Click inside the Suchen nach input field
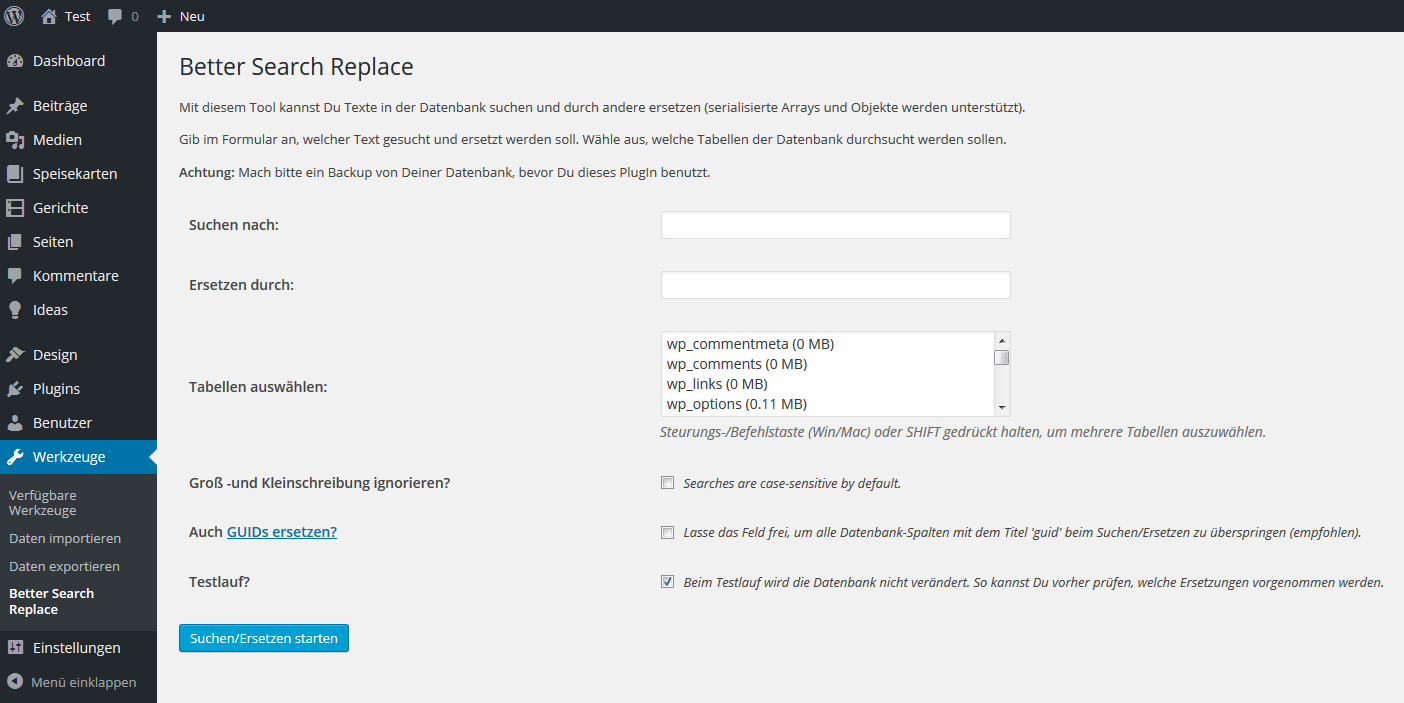 tap(835, 224)
